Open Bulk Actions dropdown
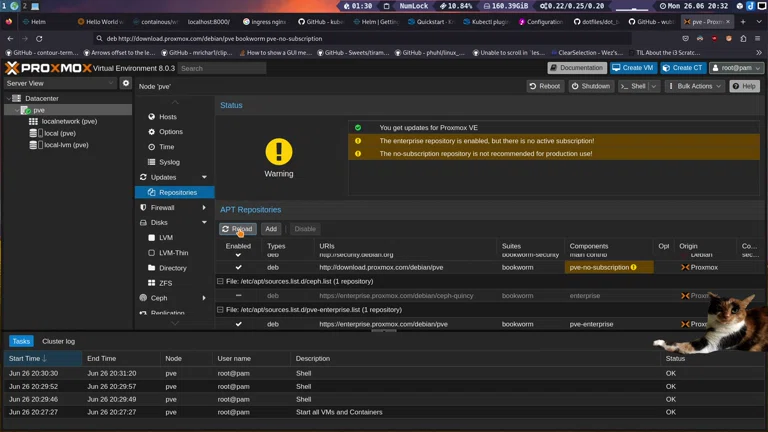 click(695, 86)
